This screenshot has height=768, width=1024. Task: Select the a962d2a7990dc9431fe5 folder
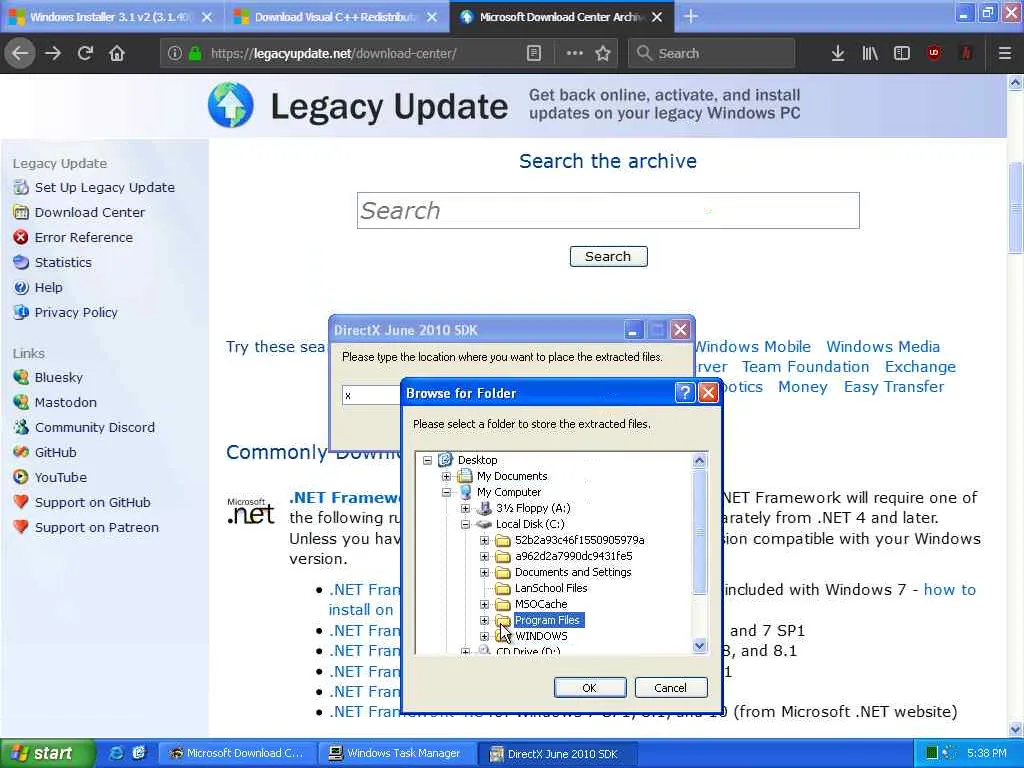tap(573, 556)
